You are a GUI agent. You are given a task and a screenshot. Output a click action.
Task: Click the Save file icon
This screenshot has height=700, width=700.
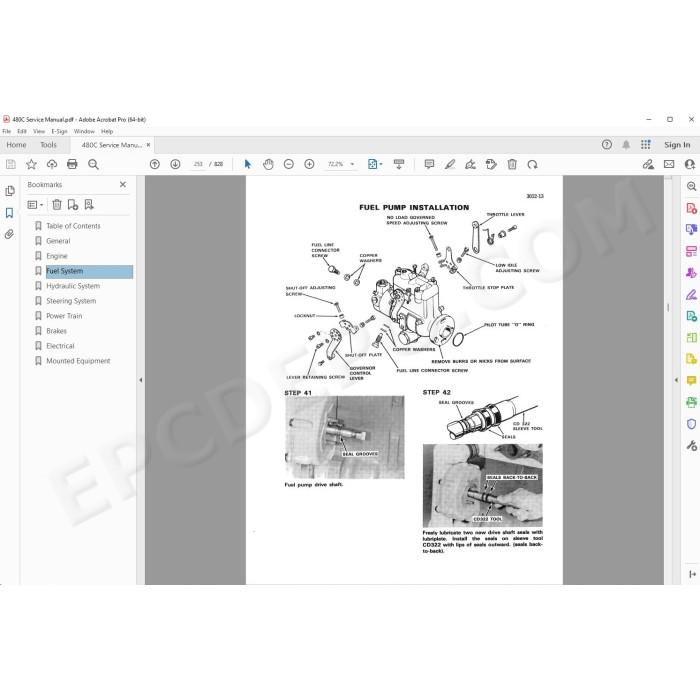click(x=11, y=164)
